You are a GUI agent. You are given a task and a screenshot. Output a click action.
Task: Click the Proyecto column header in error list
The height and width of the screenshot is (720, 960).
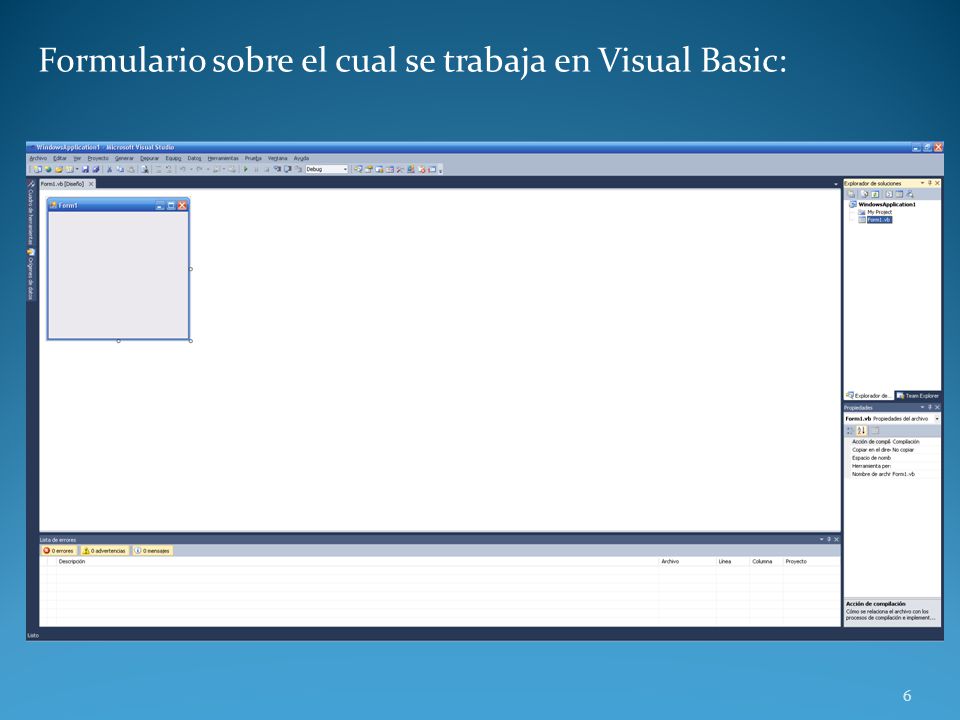(812, 561)
